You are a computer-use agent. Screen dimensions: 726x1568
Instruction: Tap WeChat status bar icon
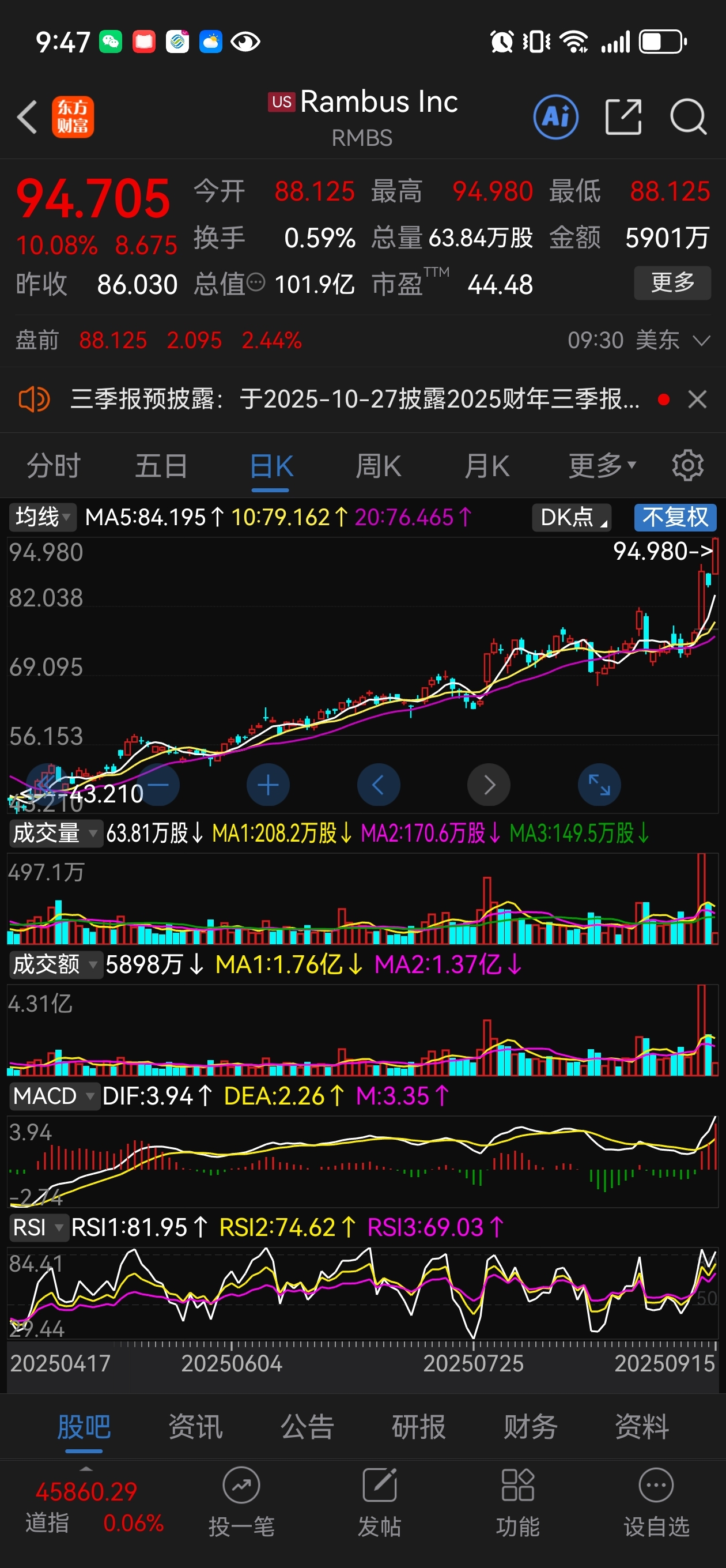coord(111,42)
